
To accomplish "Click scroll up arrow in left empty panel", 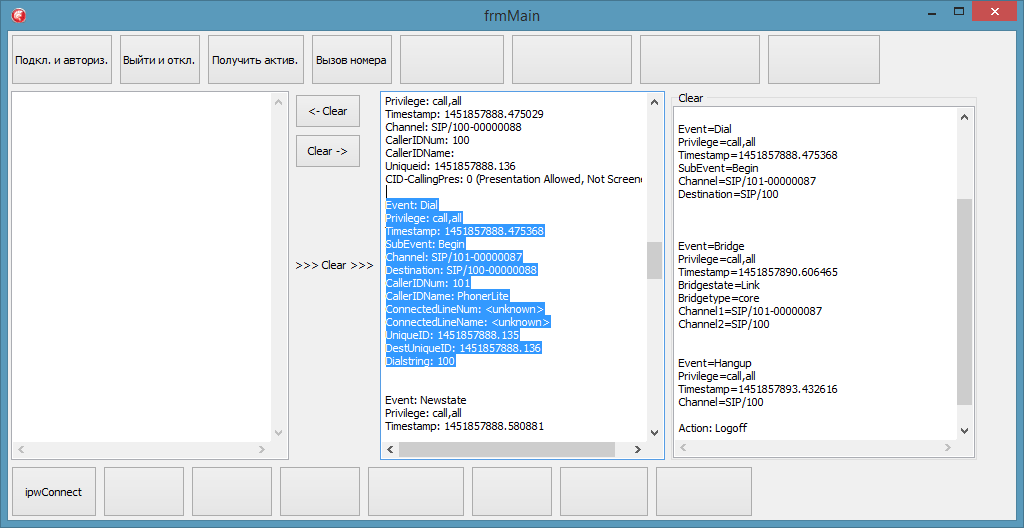I will click(x=279, y=102).
